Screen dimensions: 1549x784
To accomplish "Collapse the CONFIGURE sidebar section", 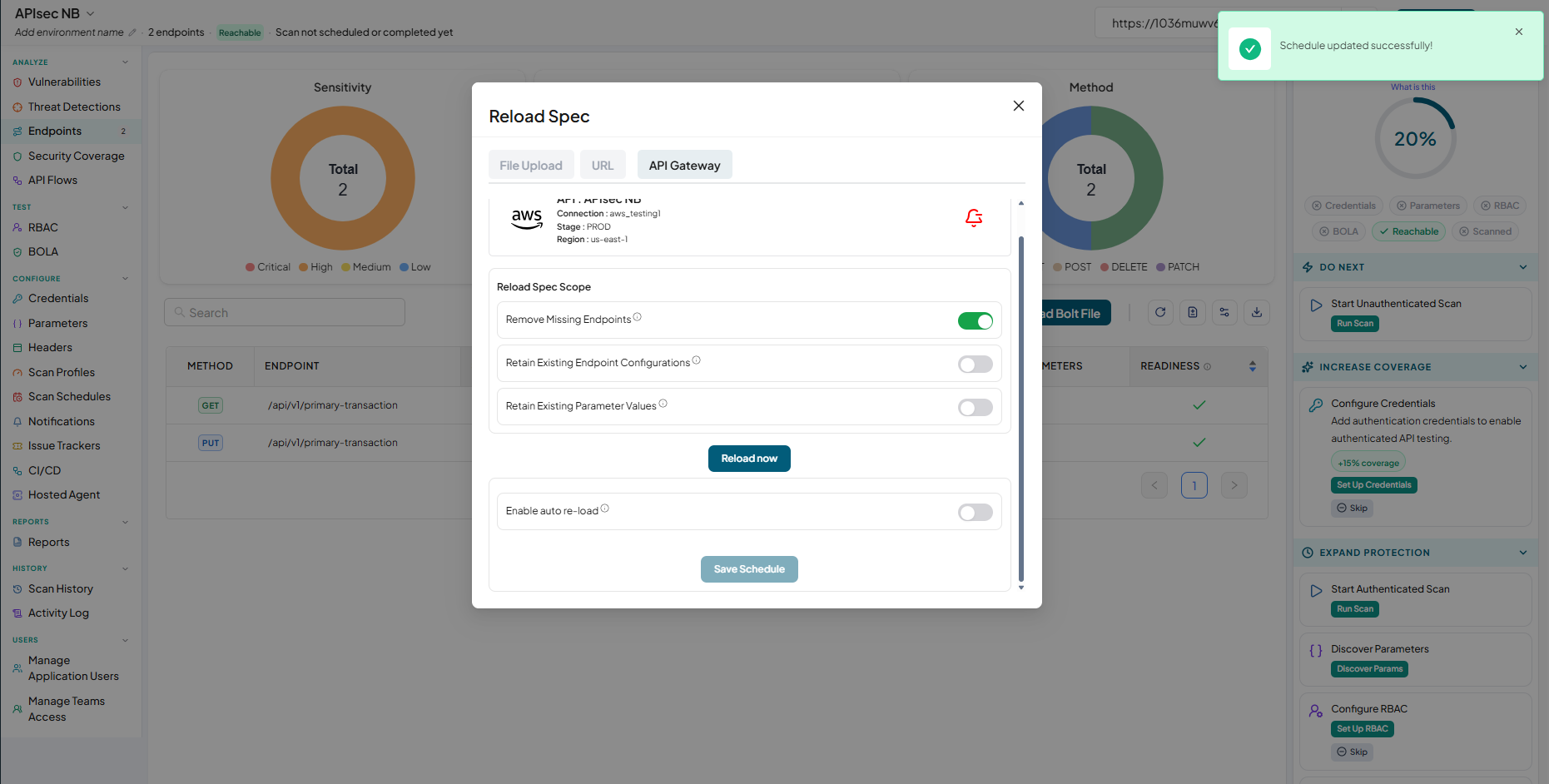I will (126, 278).
